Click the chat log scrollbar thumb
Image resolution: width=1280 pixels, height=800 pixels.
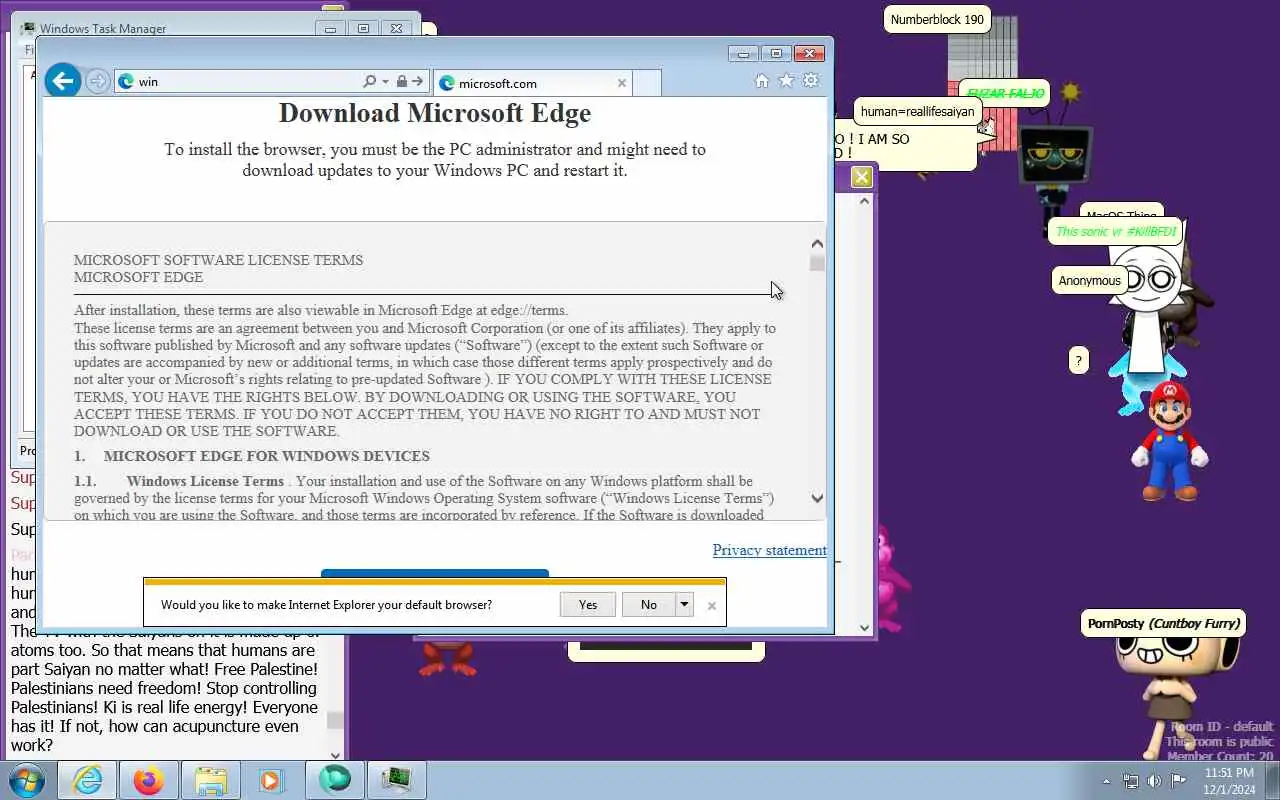click(x=335, y=720)
